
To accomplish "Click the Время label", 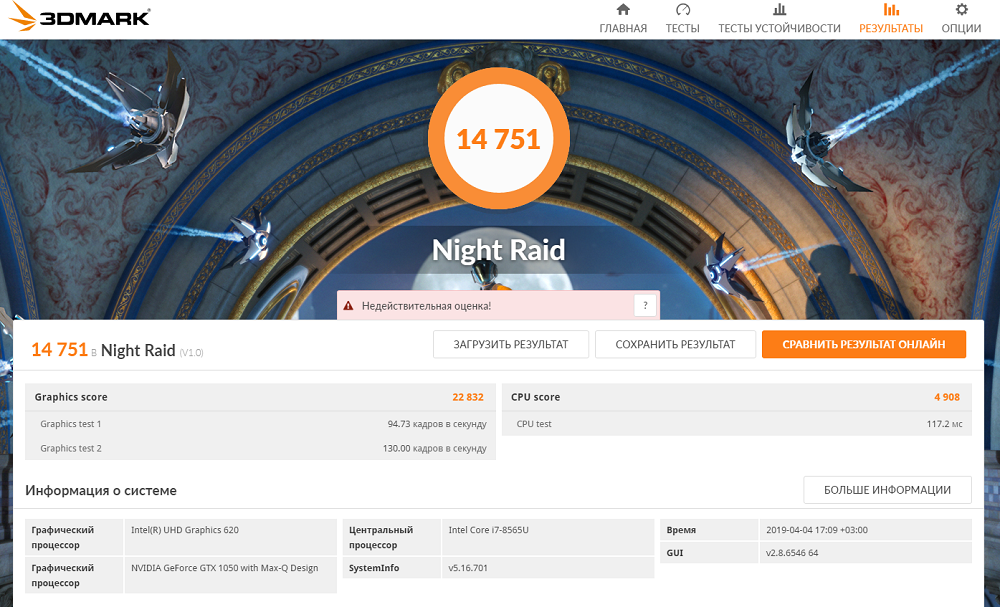I will [681, 530].
